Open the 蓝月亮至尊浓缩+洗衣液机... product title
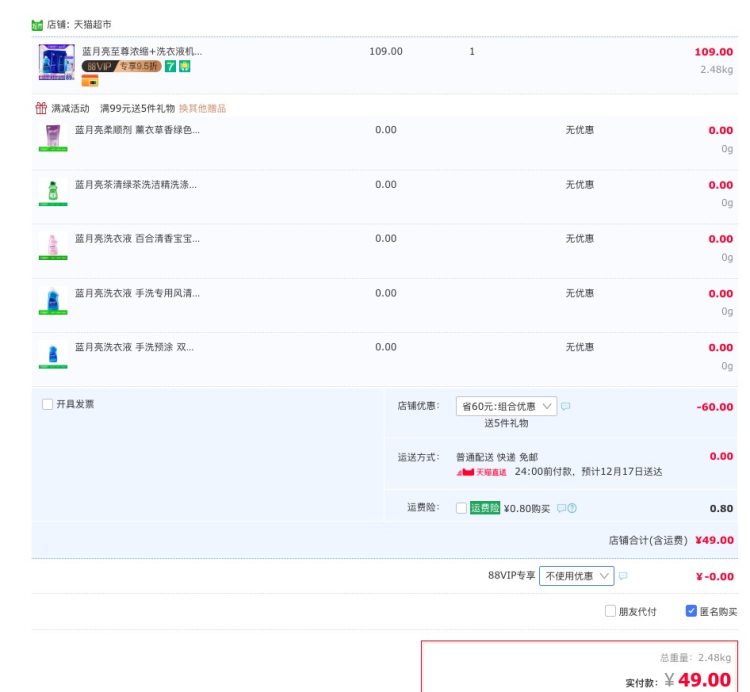750x692 pixels. [x=142, y=51]
